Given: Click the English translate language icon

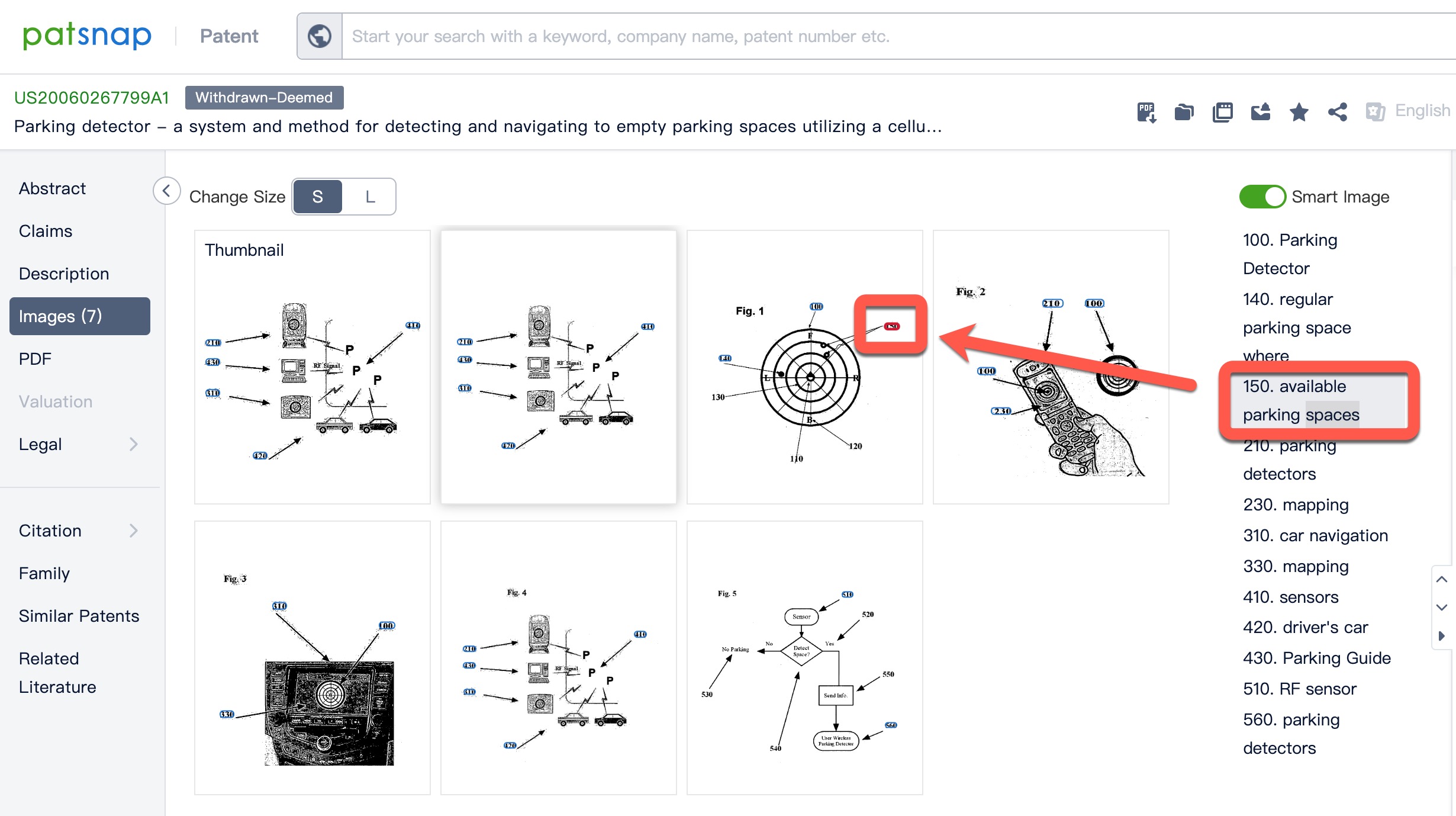Looking at the screenshot, I should click(x=1375, y=111).
